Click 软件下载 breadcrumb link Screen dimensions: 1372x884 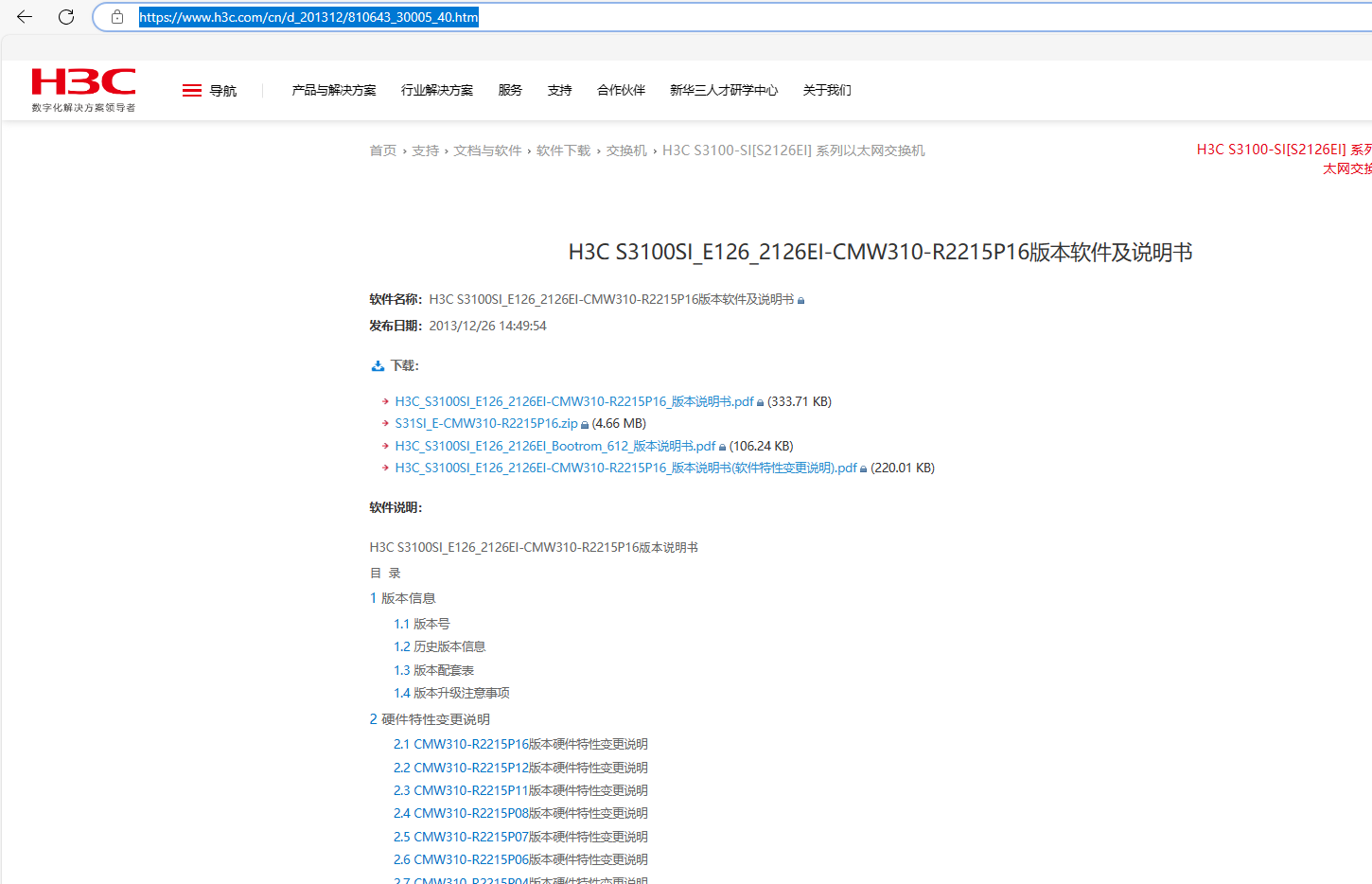pos(563,150)
